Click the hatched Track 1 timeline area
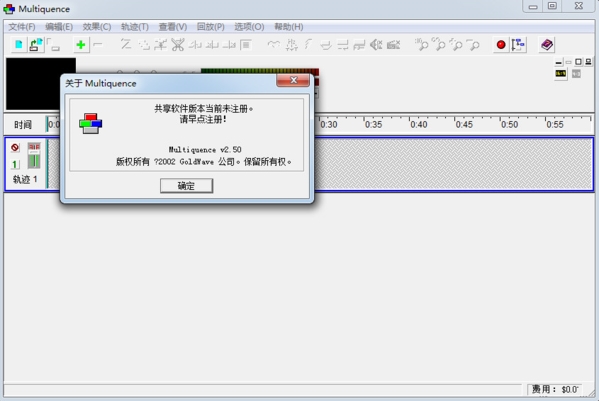 [454, 164]
